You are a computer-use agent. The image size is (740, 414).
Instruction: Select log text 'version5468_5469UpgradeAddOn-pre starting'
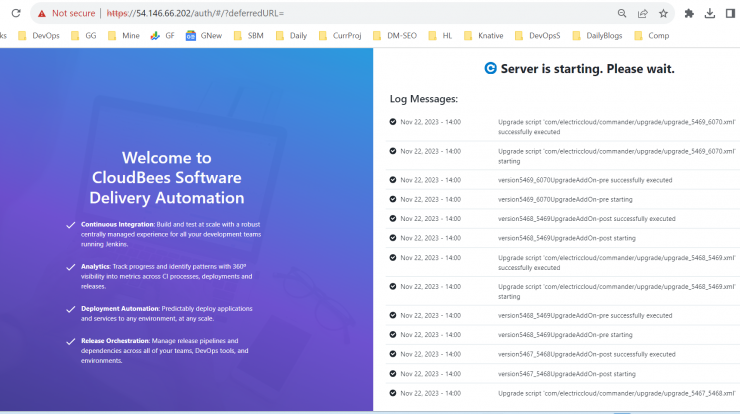(565, 335)
